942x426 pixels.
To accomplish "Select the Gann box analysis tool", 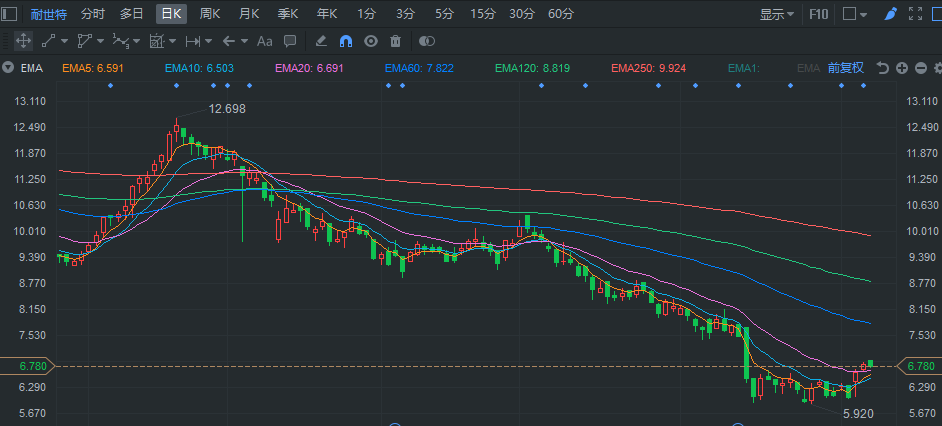I will (x=157, y=41).
